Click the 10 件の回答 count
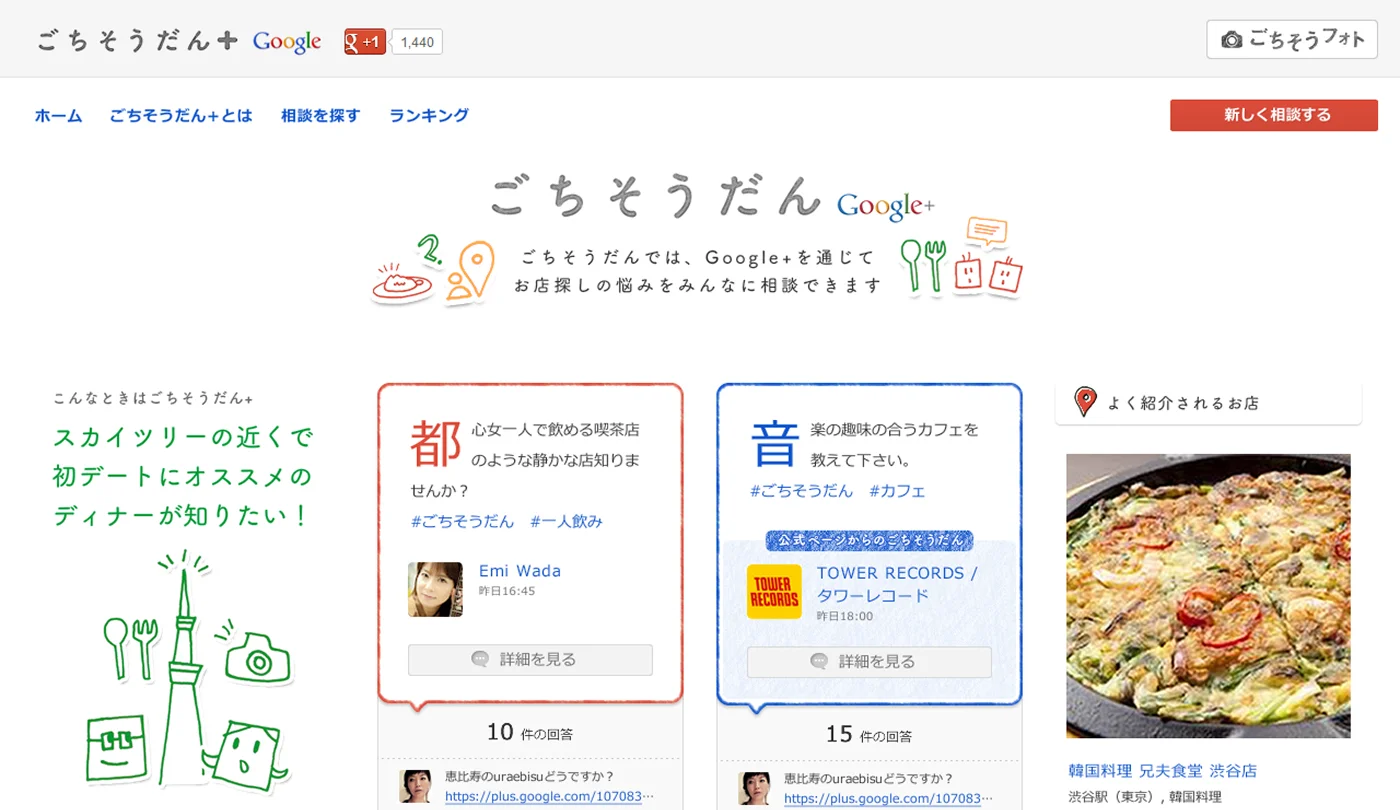This screenshot has width=1400, height=810. 530,733
